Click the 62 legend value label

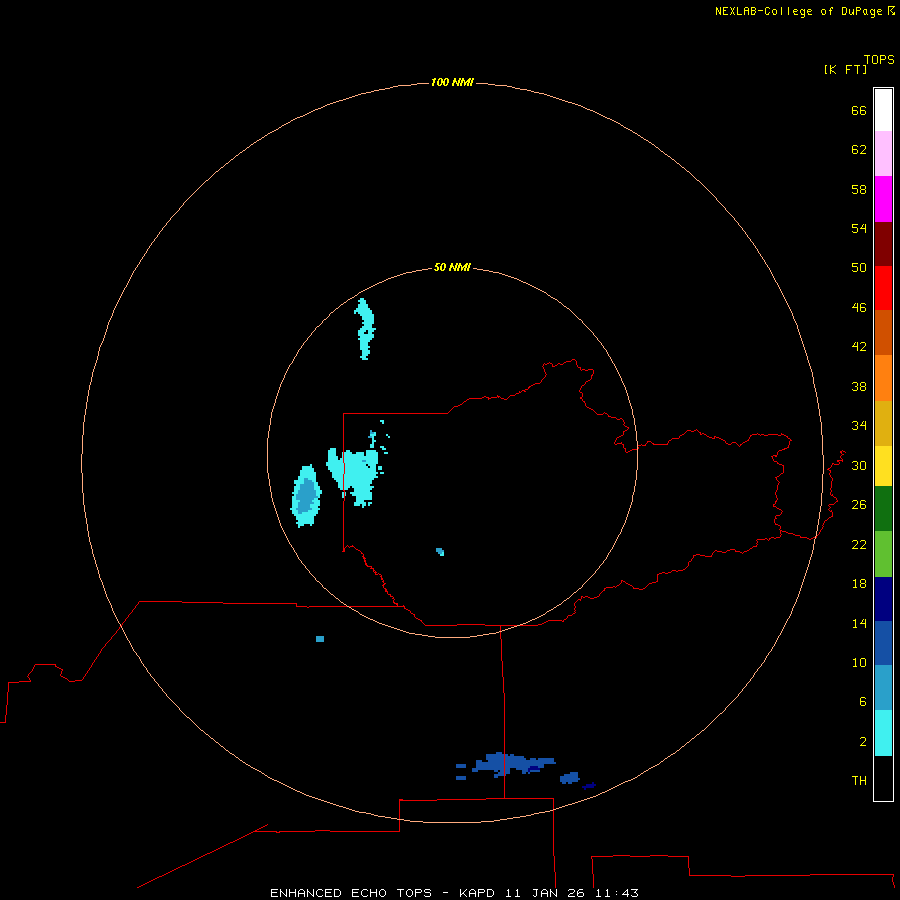pos(859,150)
